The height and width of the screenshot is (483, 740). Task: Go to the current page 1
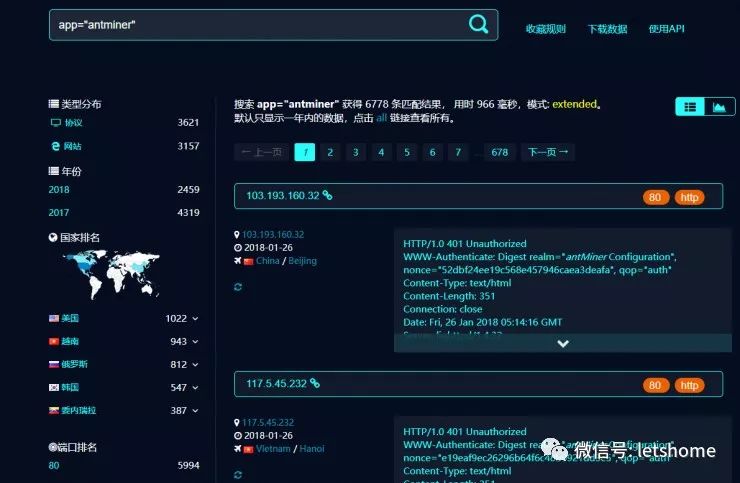(305, 152)
